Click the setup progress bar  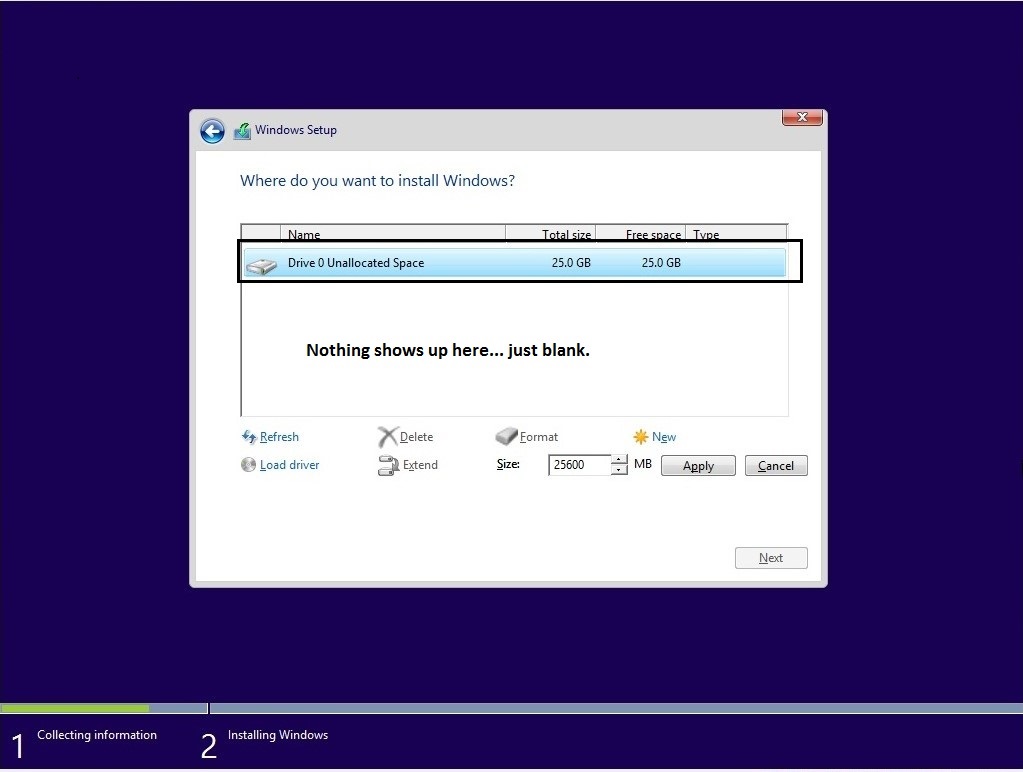tap(512, 708)
